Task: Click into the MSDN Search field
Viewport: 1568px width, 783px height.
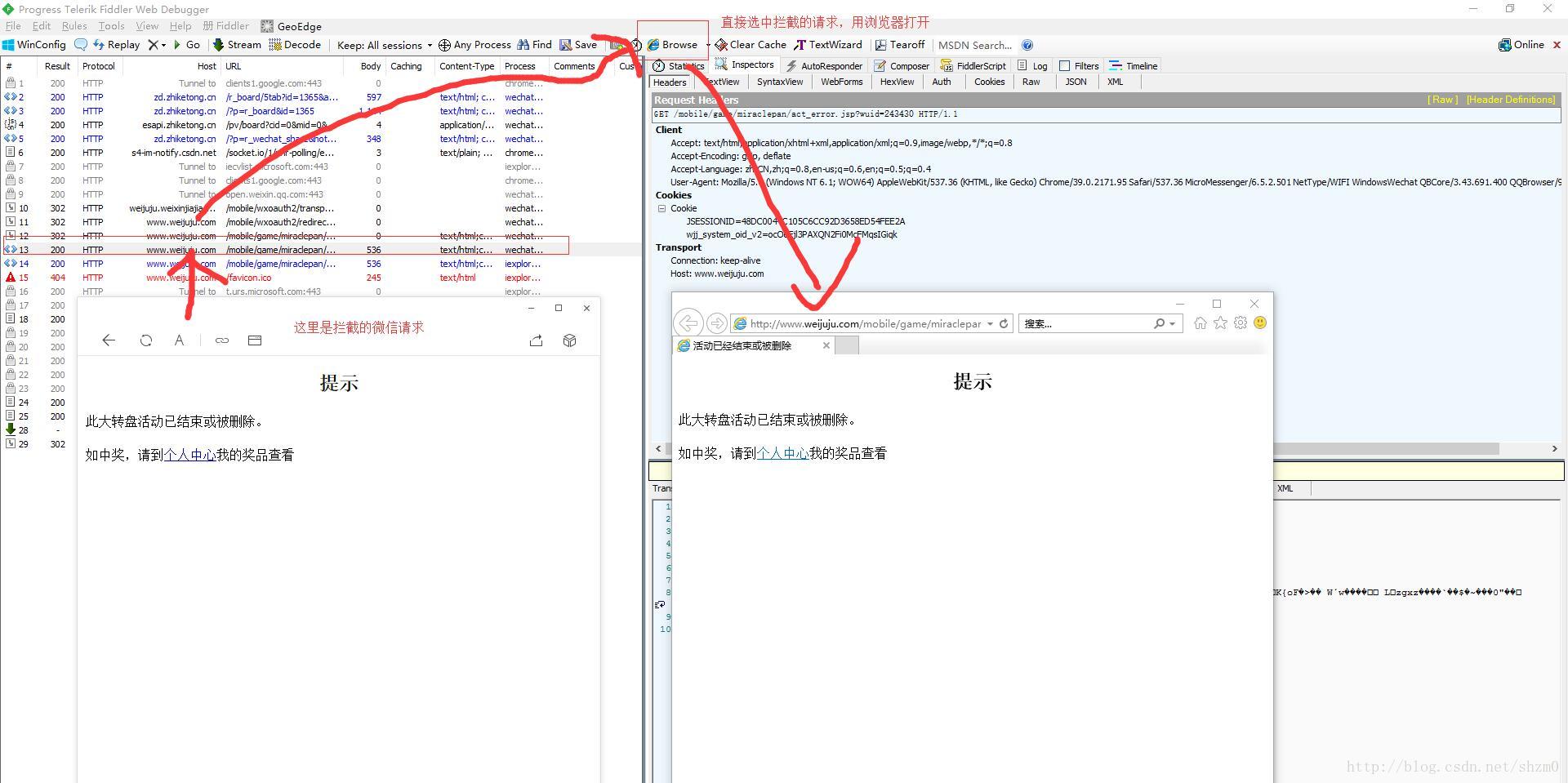Action: pyautogui.click(x=975, y=46)
